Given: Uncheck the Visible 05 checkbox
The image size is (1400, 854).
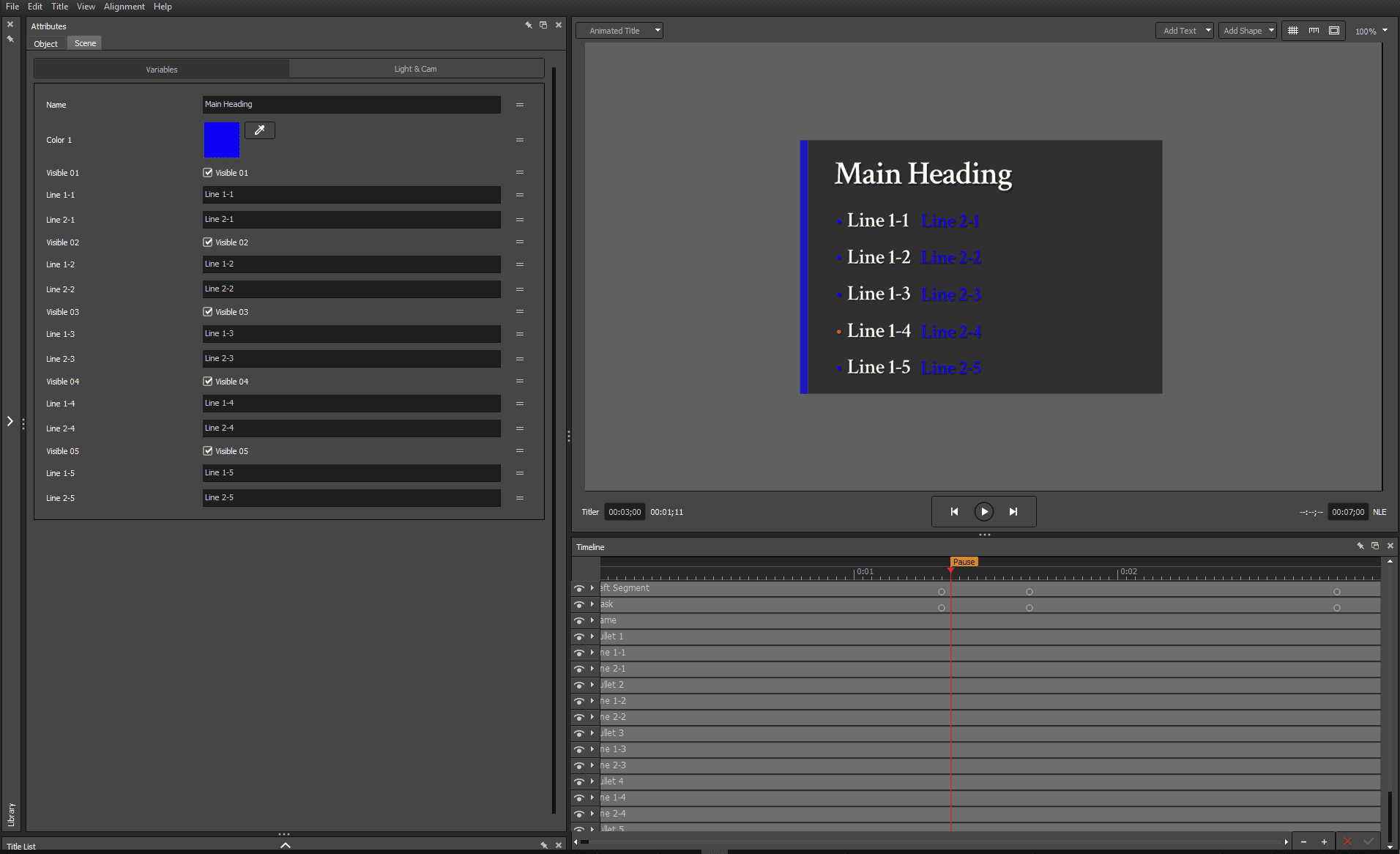Looking at the screenshot, I should pyautogui.click(x=208, y=451).
